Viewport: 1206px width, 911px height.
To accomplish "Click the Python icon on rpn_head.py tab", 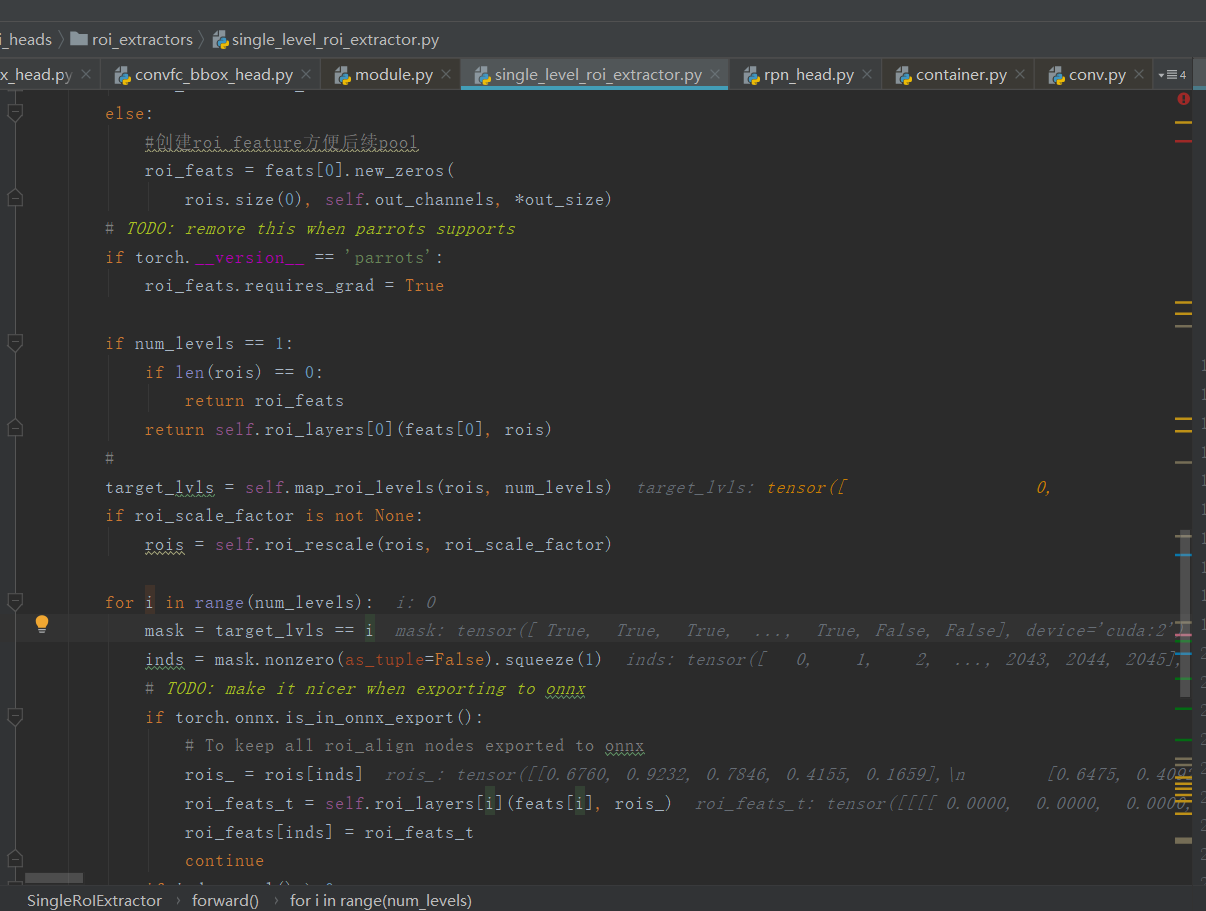I will [751, 74].
